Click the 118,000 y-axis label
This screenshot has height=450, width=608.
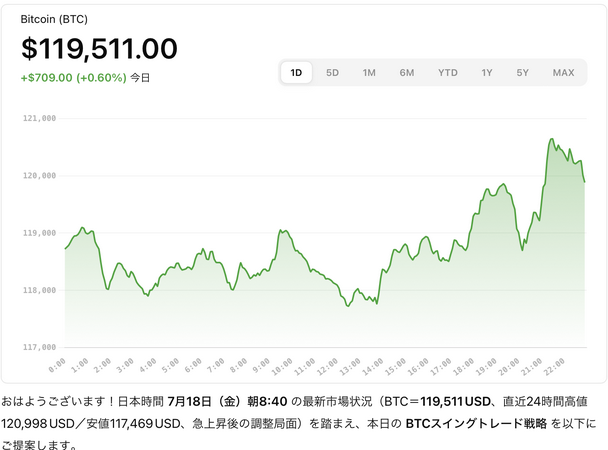pyautogui.click(x=39, y=290)
